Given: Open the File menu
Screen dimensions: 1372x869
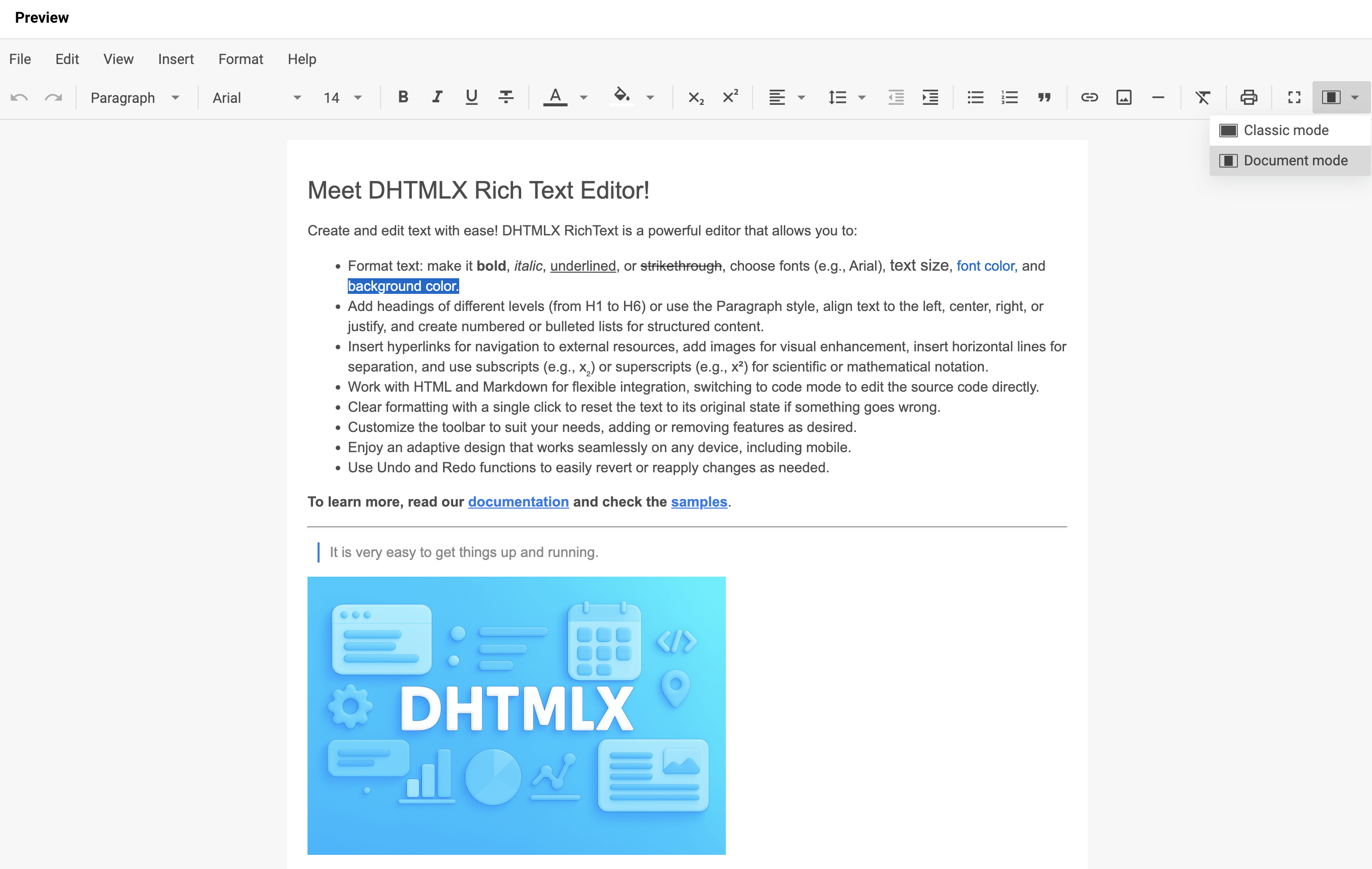Looking at the screenshot, I should pyautogui.click(x=20, y=59).
